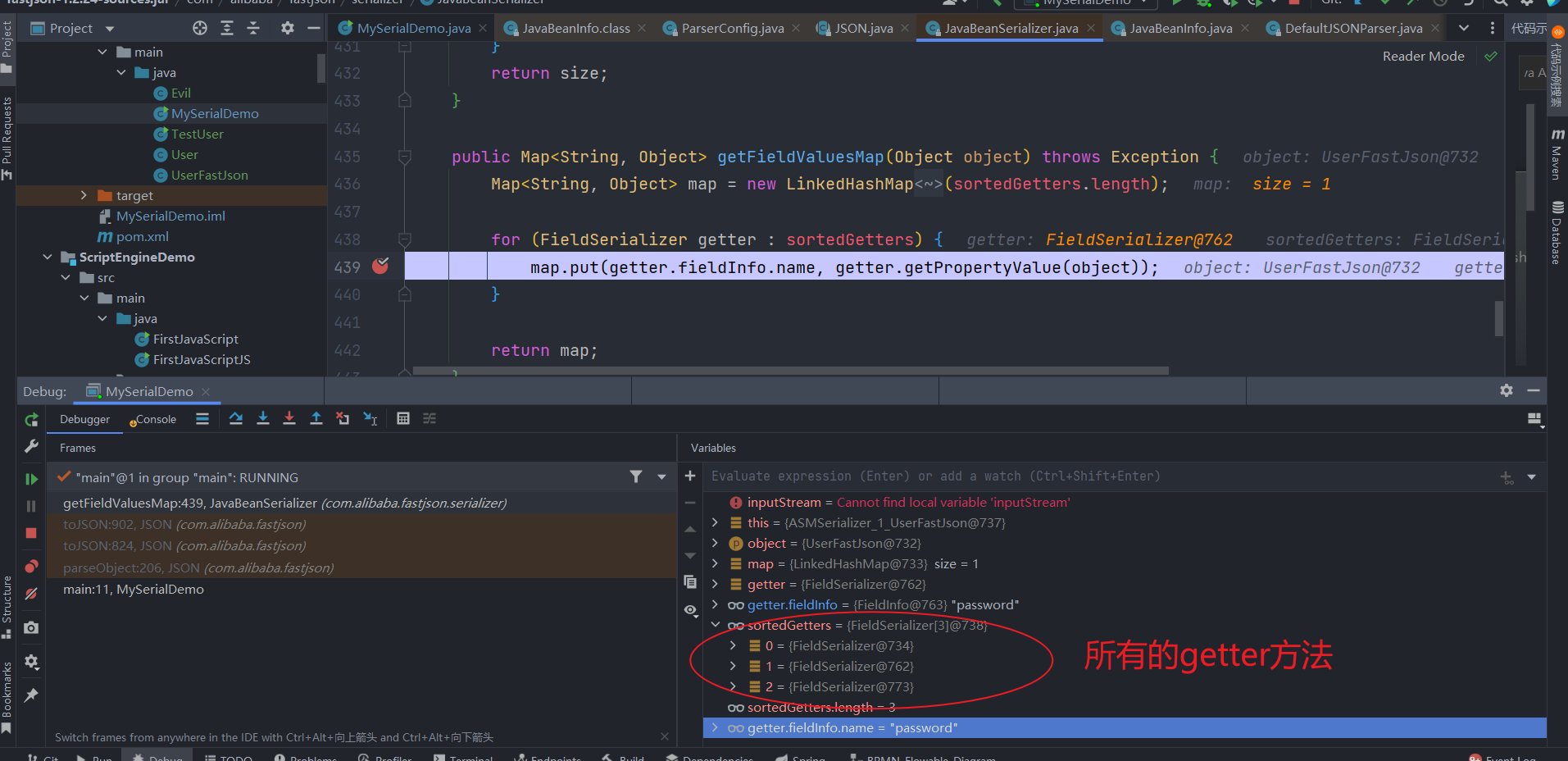Toggle Mute Breakpoints
Image resolution: width=1568 pixels, height=761 pixels.
tap(31, 593)
